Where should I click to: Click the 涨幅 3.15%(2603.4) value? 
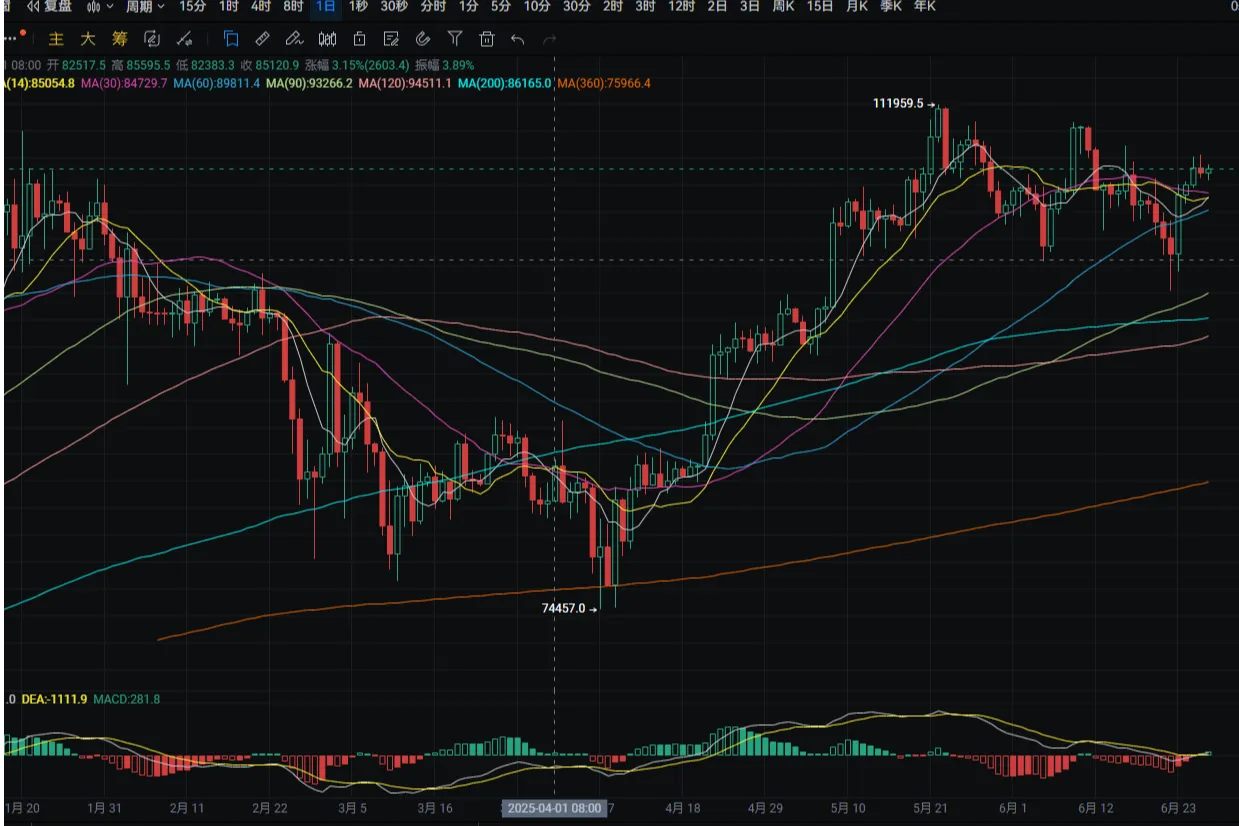pos(359,65)
